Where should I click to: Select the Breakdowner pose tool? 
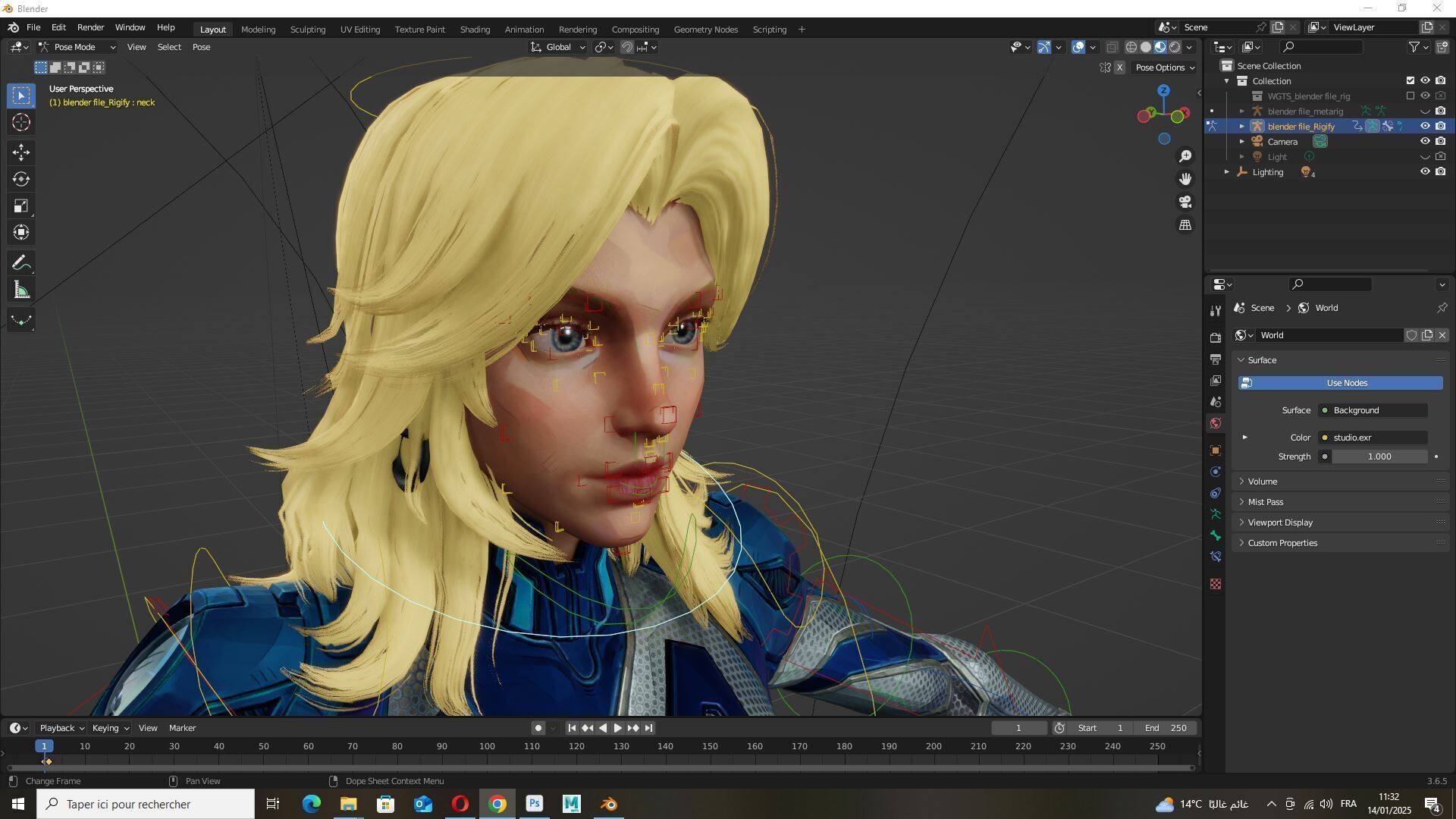coord(21,320)
